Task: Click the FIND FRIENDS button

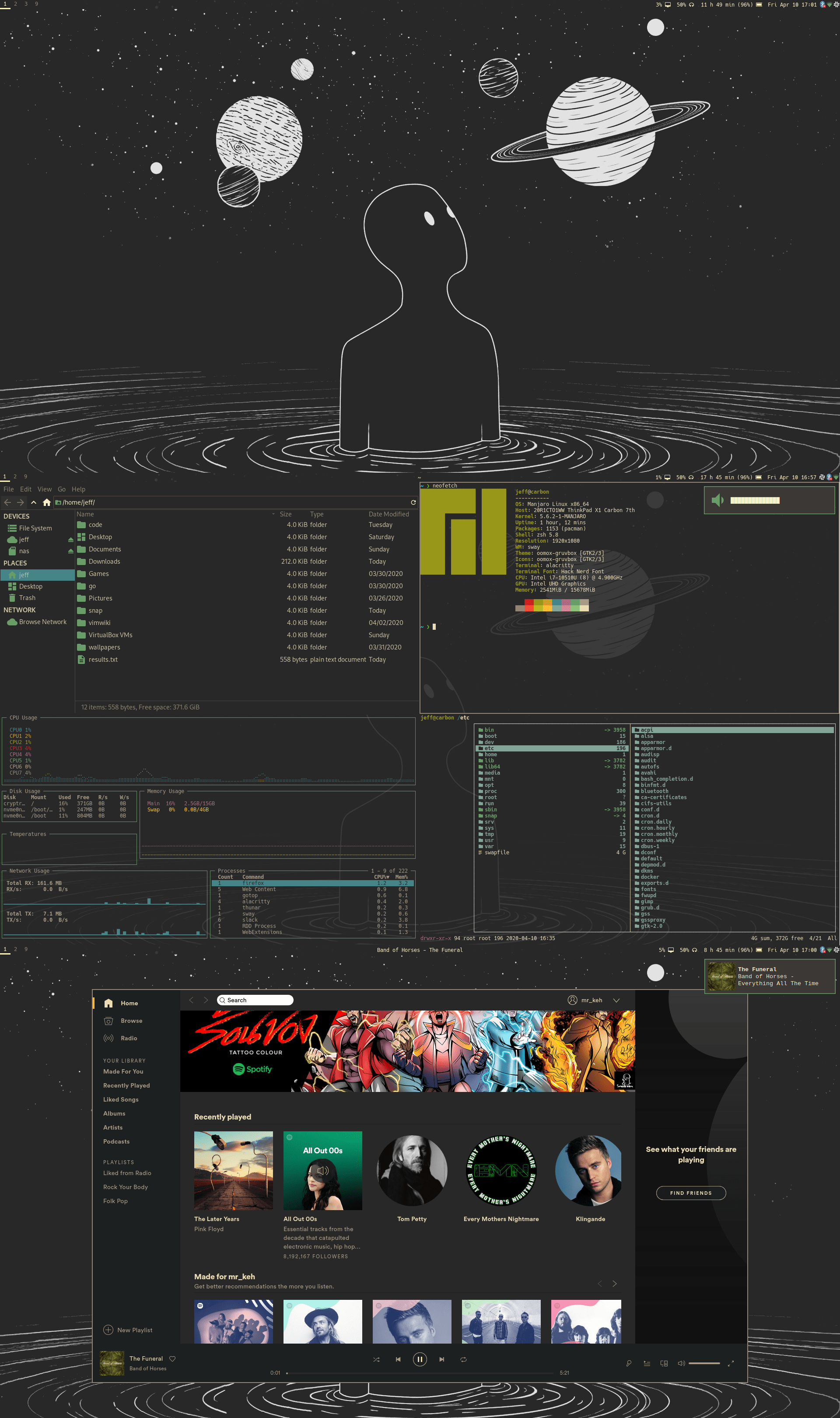Action: tap(690, 1193)
